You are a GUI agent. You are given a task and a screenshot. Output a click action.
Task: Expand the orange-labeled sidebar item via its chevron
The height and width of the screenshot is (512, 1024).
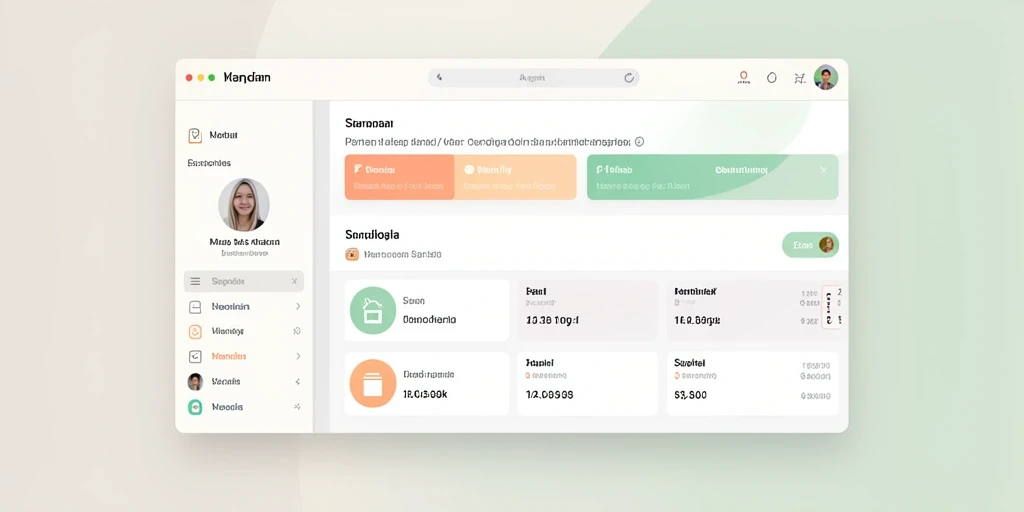click(x=298, y=357)
